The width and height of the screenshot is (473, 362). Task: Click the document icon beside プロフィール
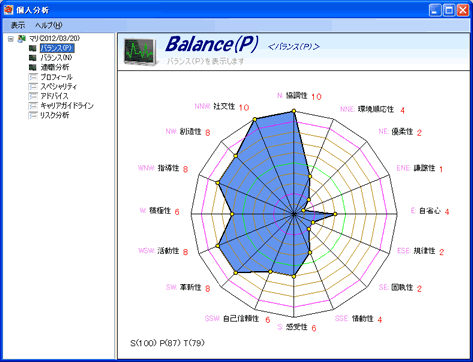(32, 77)
